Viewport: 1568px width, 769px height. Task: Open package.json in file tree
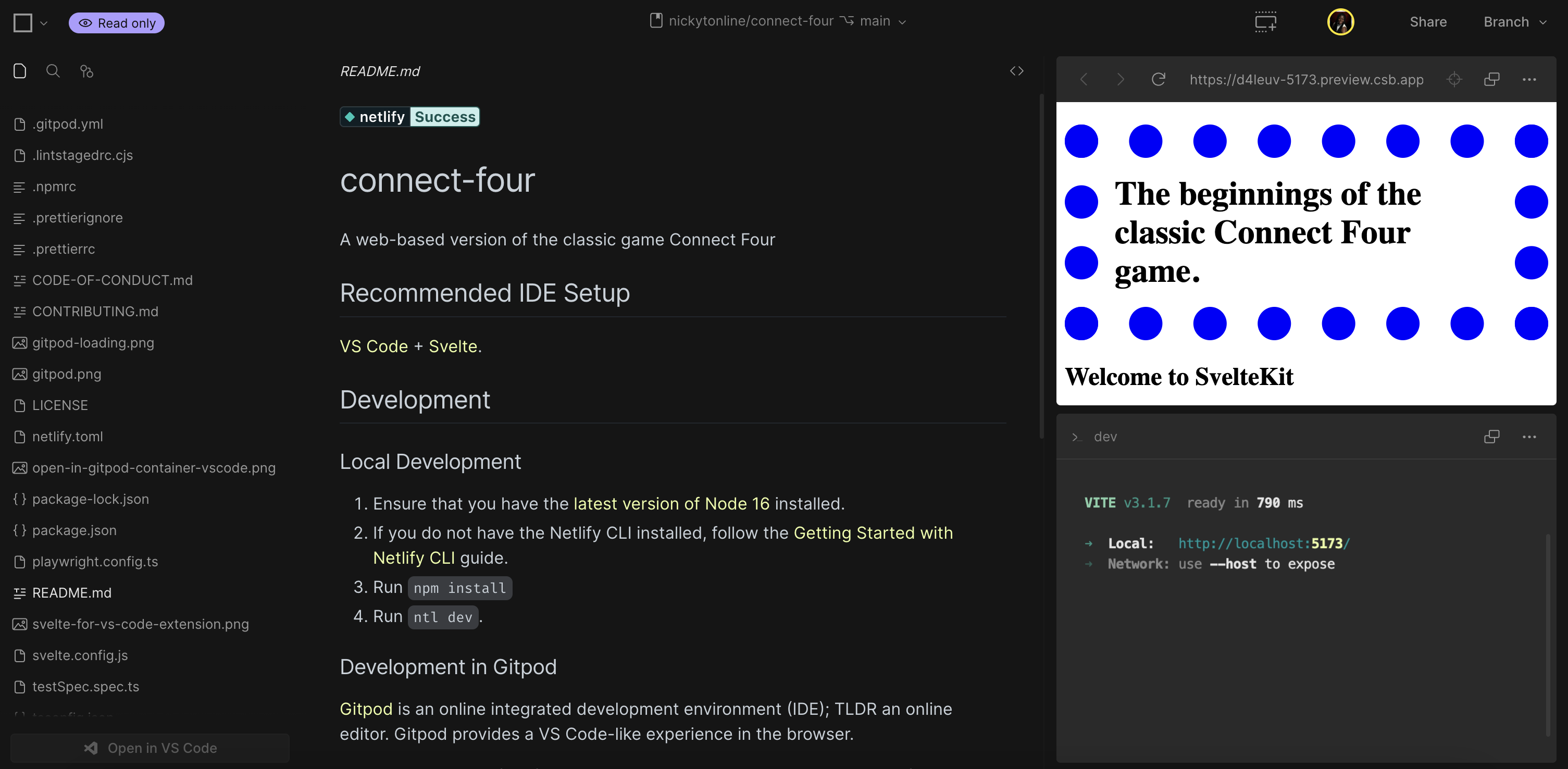pyautogui.click(x=74, y=530)
